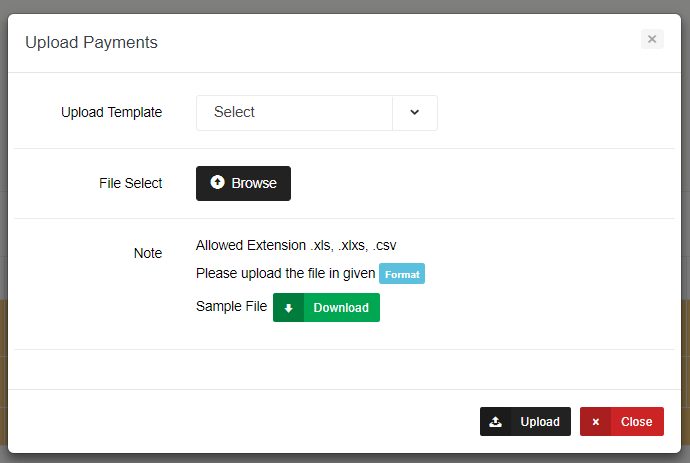This screenshot has width=690, height=463.
Task: Click the circular up-arrow icon in Browse
Action: tap(218, 183)
